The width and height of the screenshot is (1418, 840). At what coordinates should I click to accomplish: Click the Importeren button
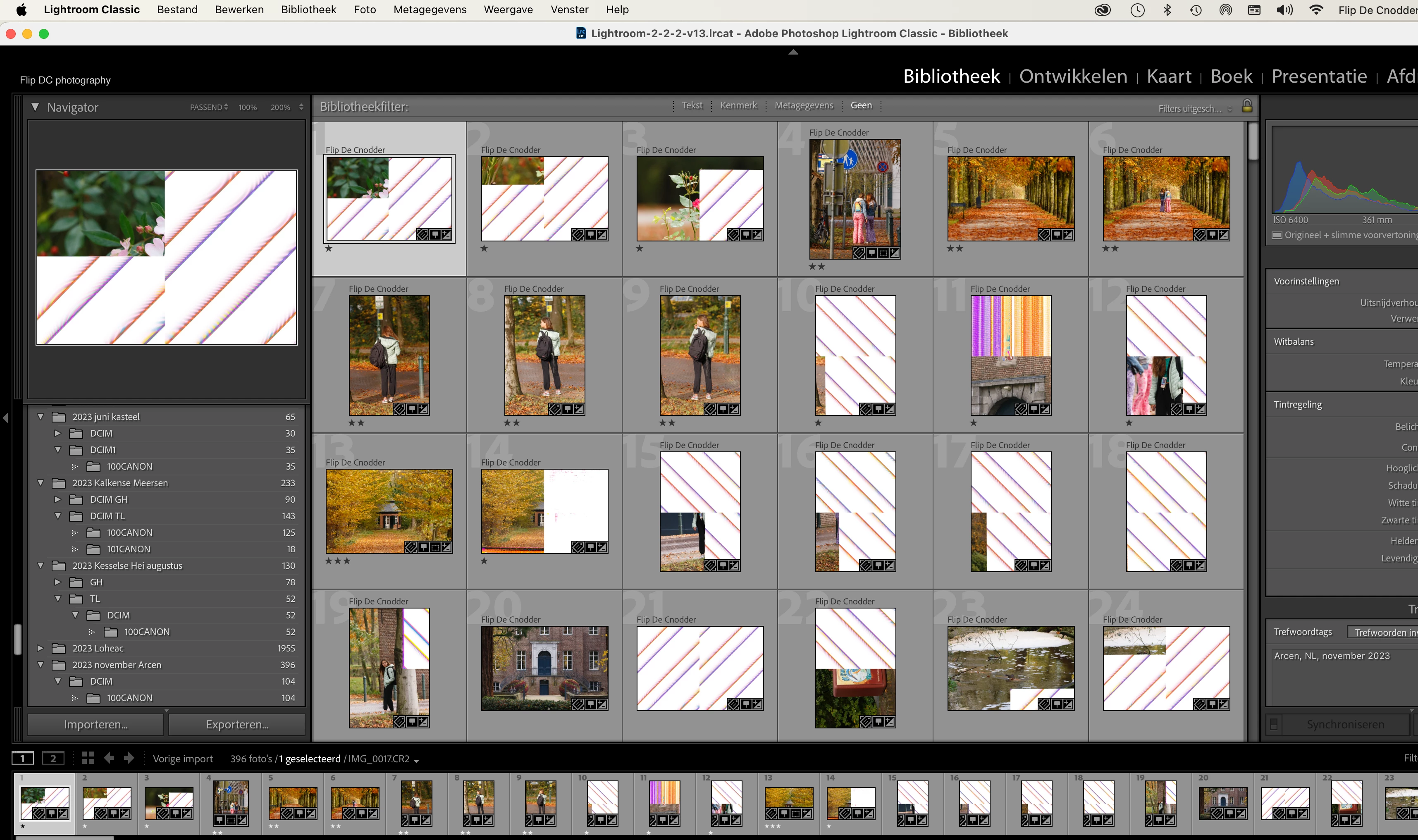click(x=95, y=724)
